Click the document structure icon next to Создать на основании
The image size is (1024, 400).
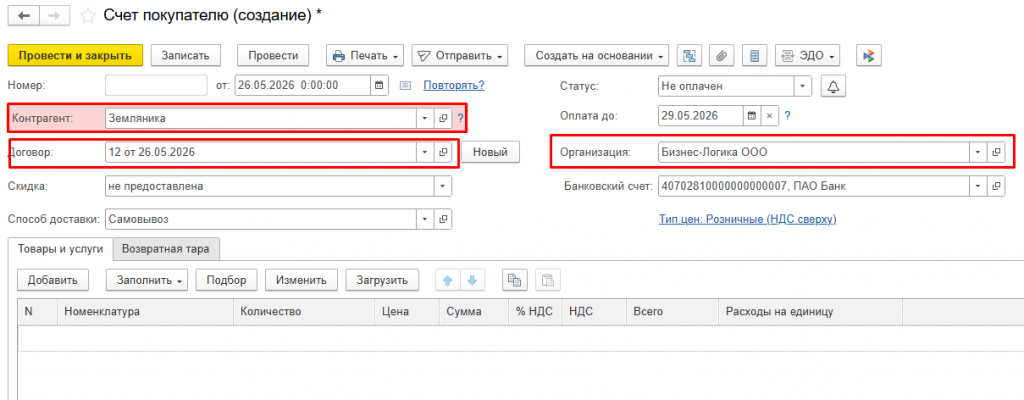click(689, 56)
